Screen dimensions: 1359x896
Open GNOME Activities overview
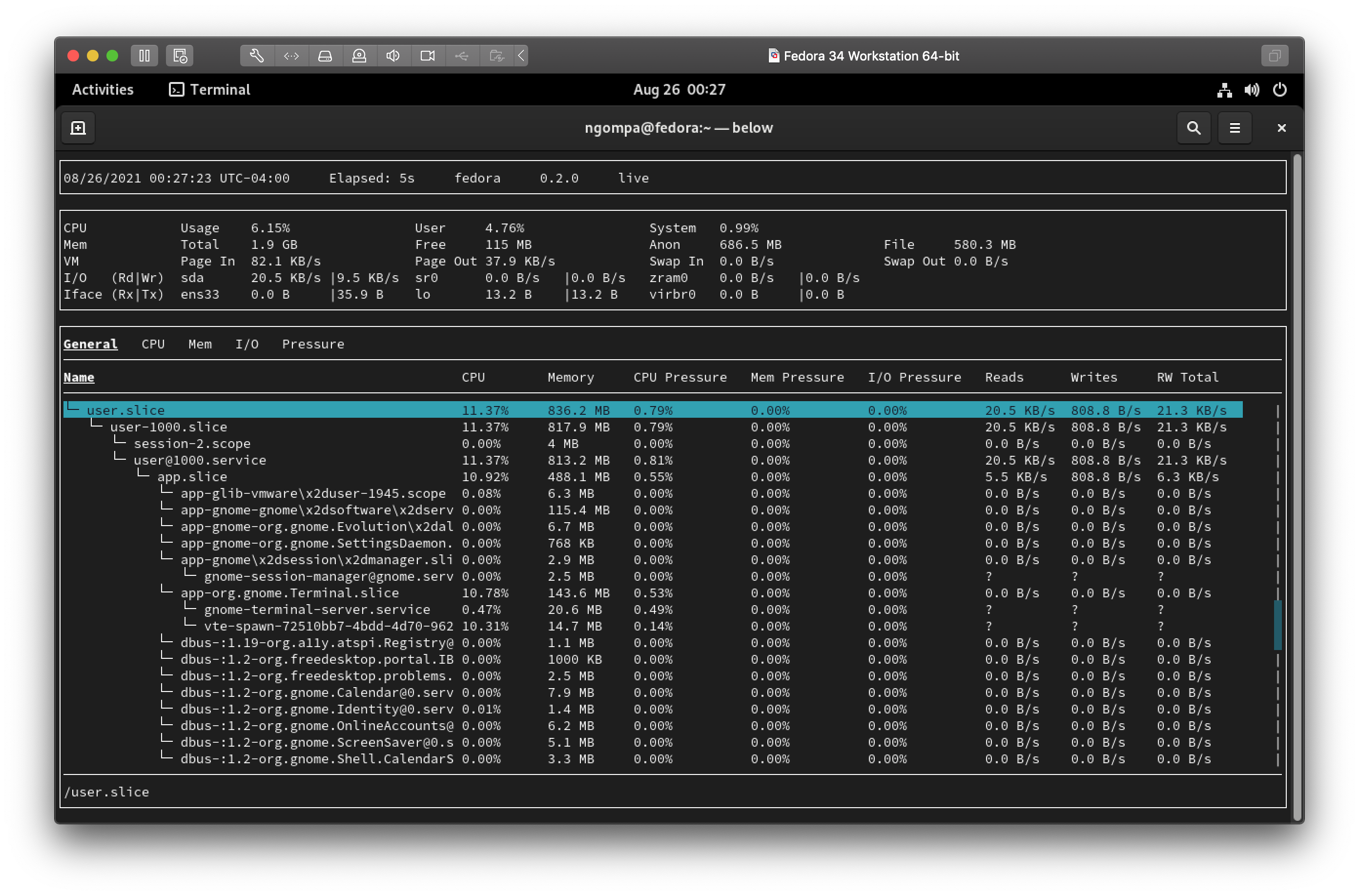coord(103,90)
